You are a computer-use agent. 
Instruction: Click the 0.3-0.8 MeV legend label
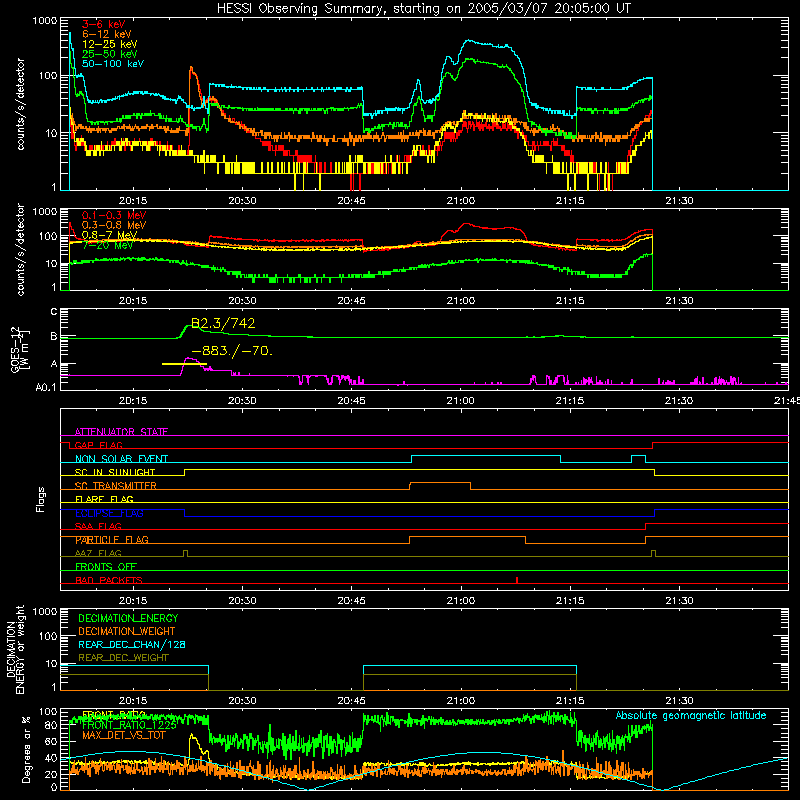click(x=114, y=225)
